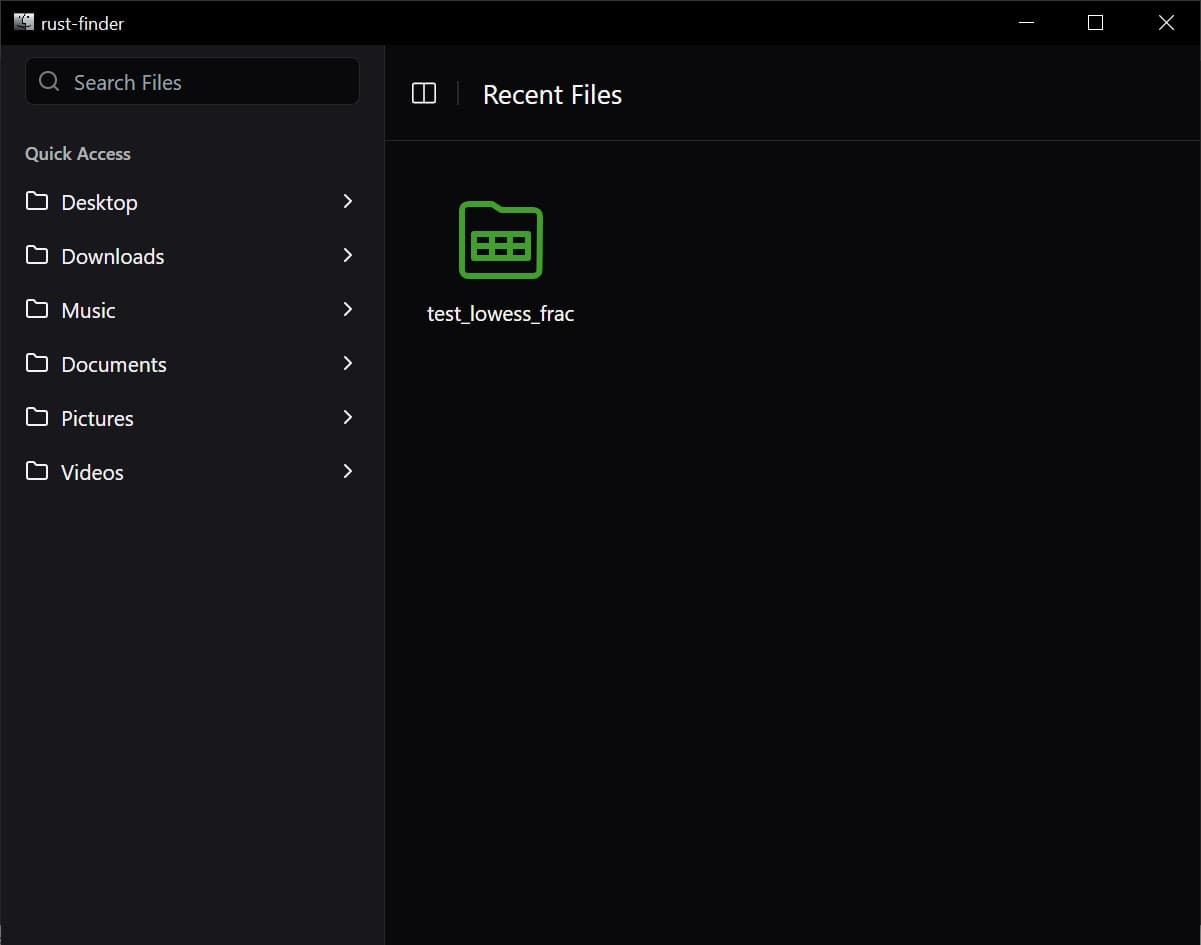The height and width of the screenshot is (945, 1201).
Task: Click the magnifier search icon
Action: click(49, 81)
